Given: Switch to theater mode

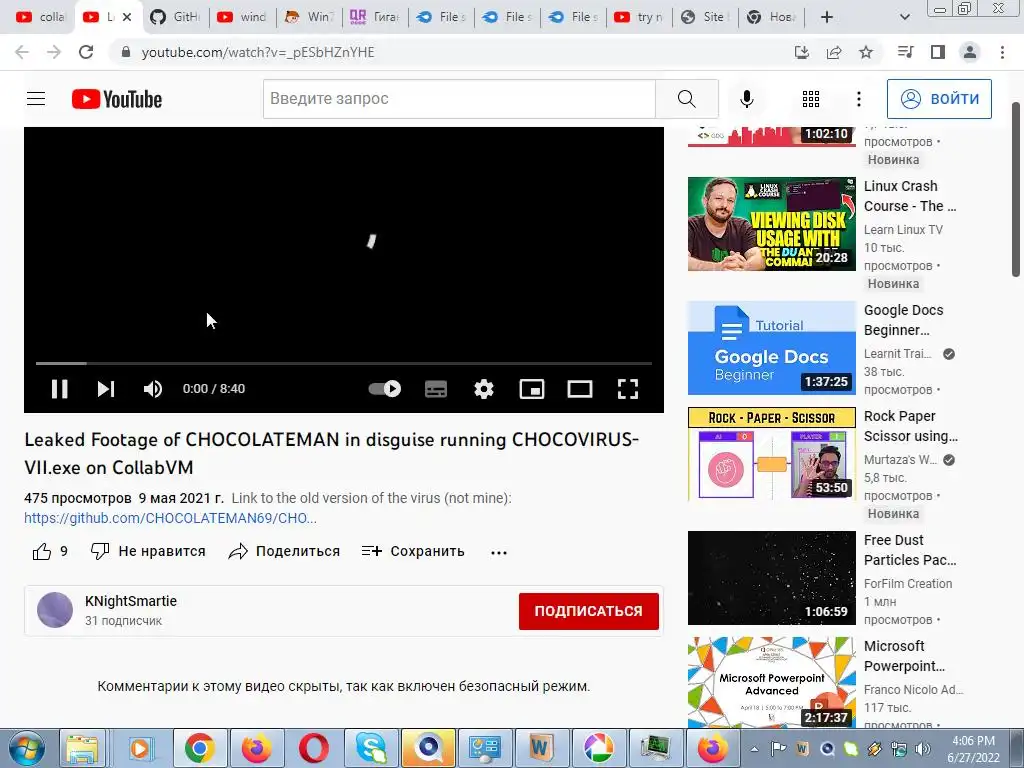Looking at the screenshot, I should tap(580, 389).
